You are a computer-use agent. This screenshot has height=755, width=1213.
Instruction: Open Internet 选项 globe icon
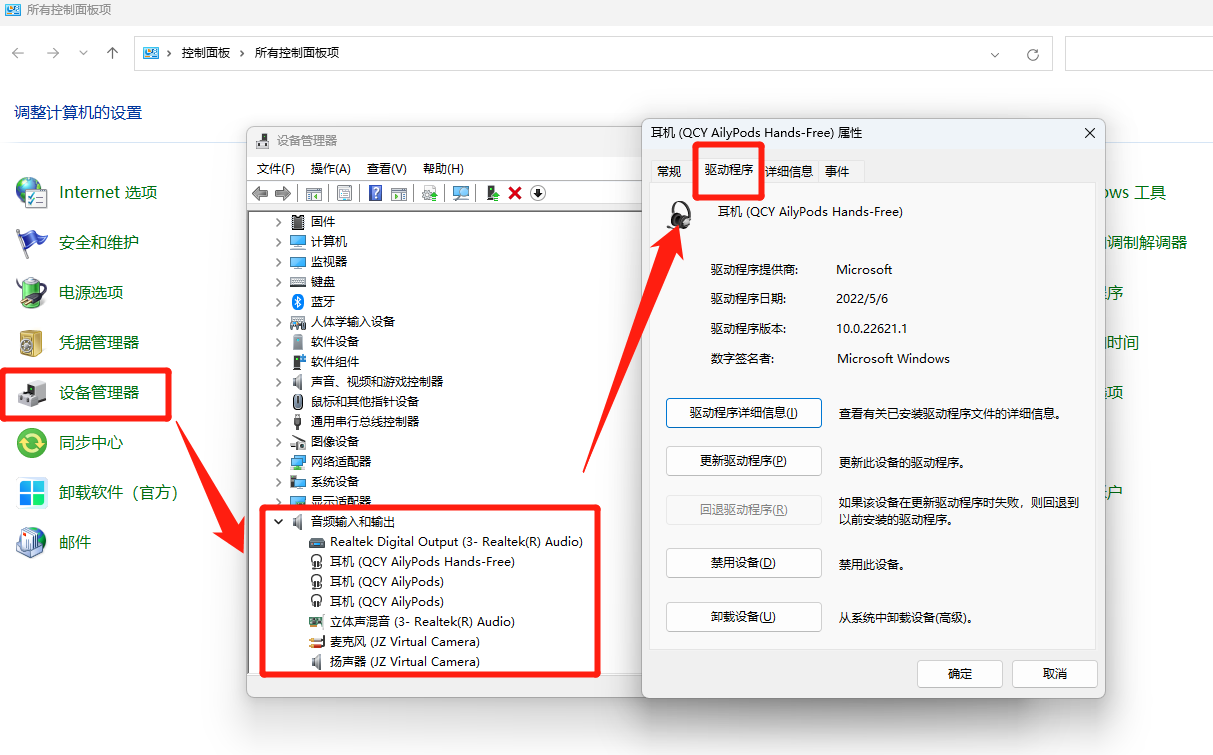coord(32,192)
